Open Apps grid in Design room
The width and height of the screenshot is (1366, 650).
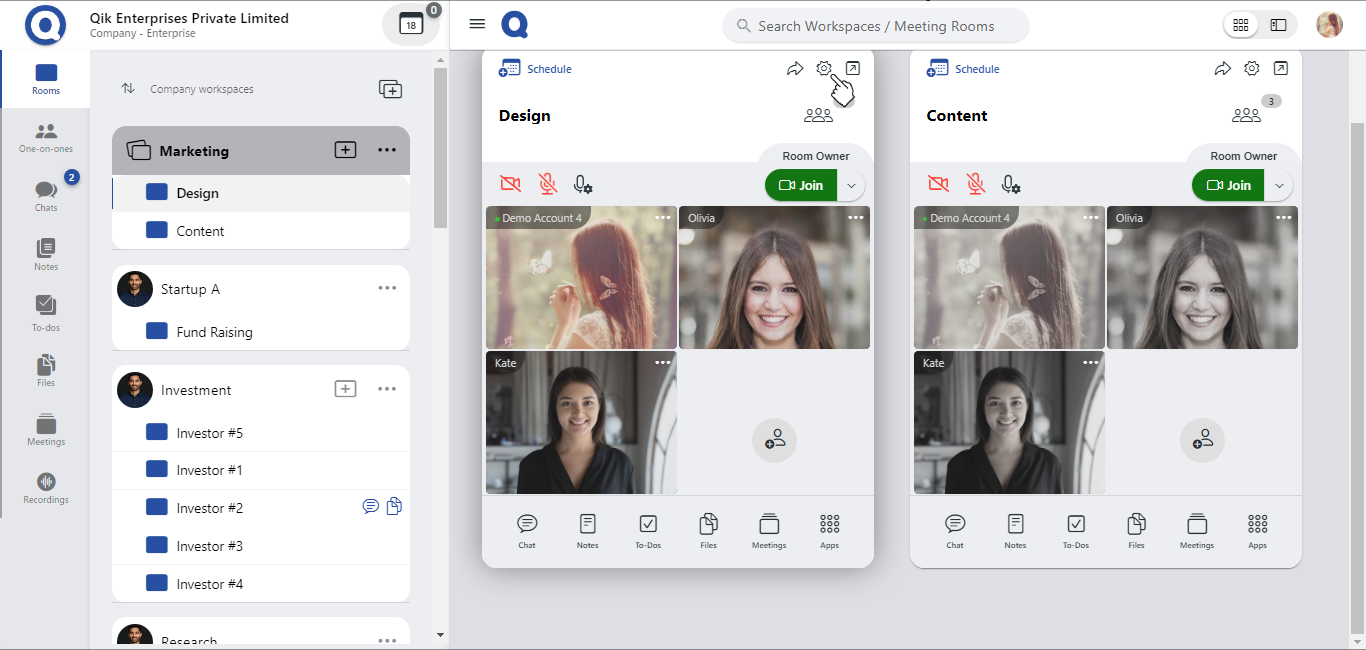click(829, 531)
